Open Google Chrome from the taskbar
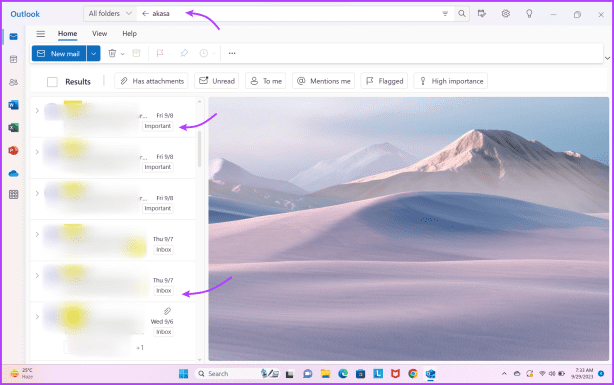 (x=413, y=374)
